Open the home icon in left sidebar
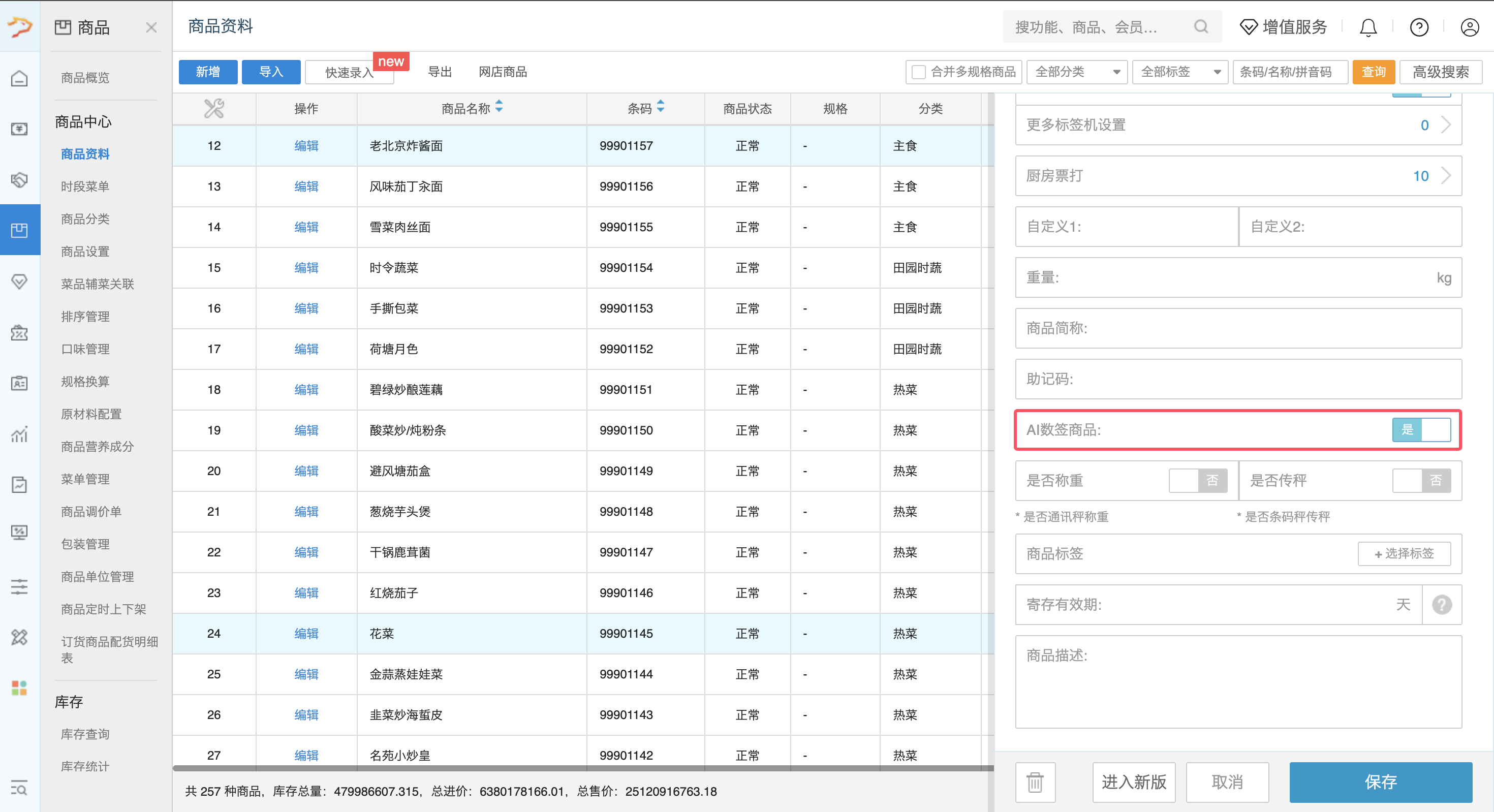 tap(20, 78)
